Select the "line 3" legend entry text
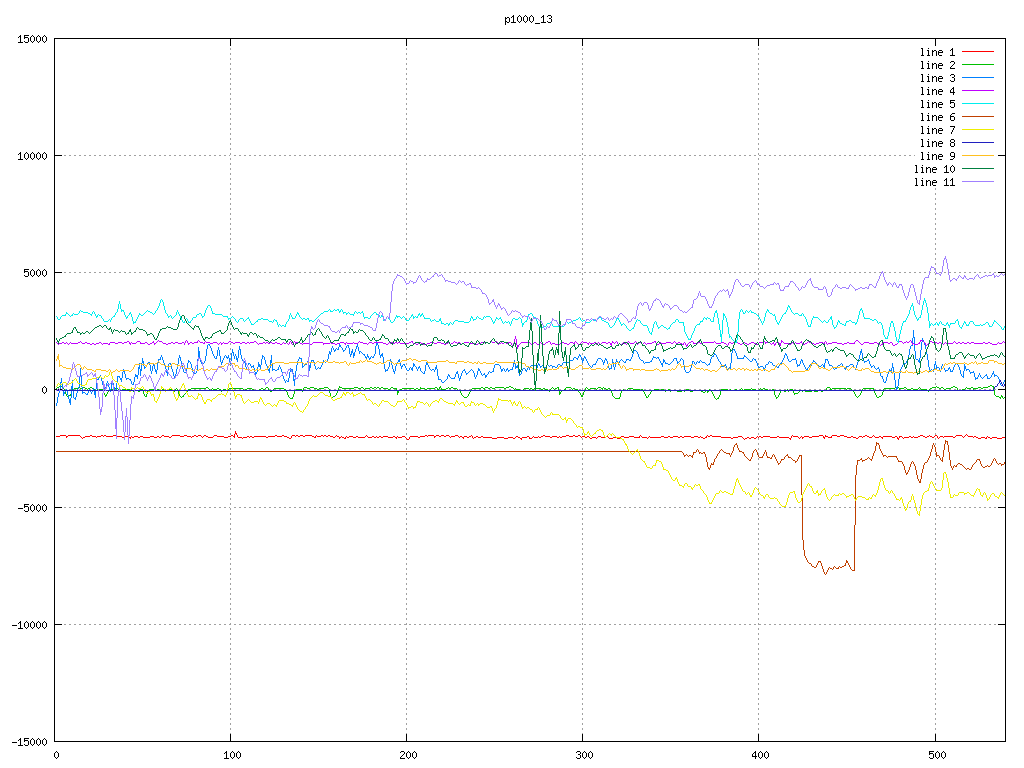The height and width of the screenshot is (768, 1024). [x=937, y=78]
